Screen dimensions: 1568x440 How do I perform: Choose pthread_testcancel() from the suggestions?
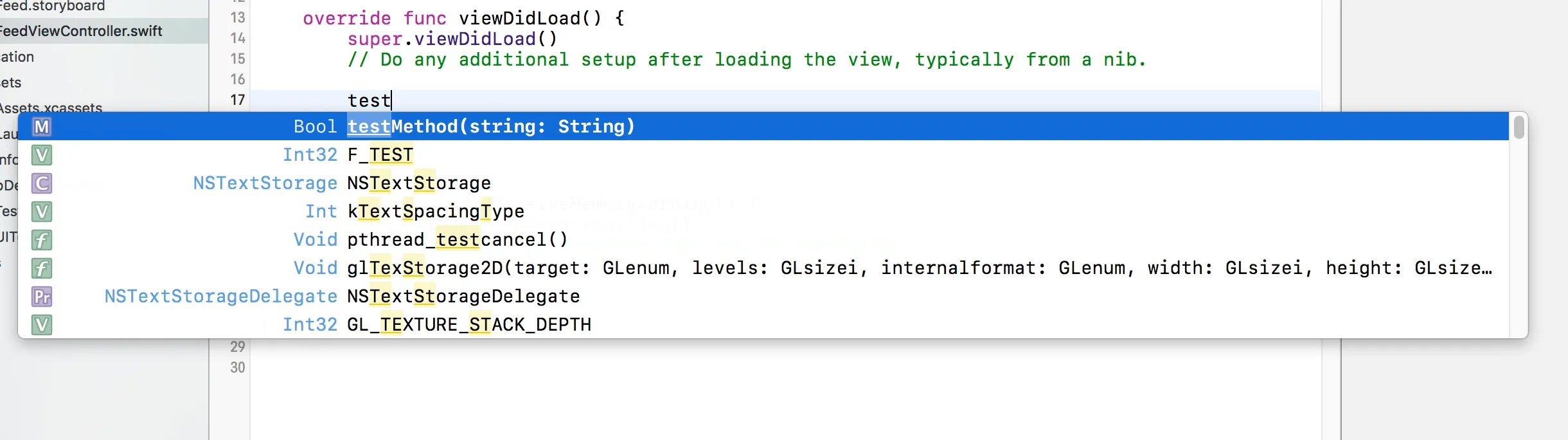[763, 239]
